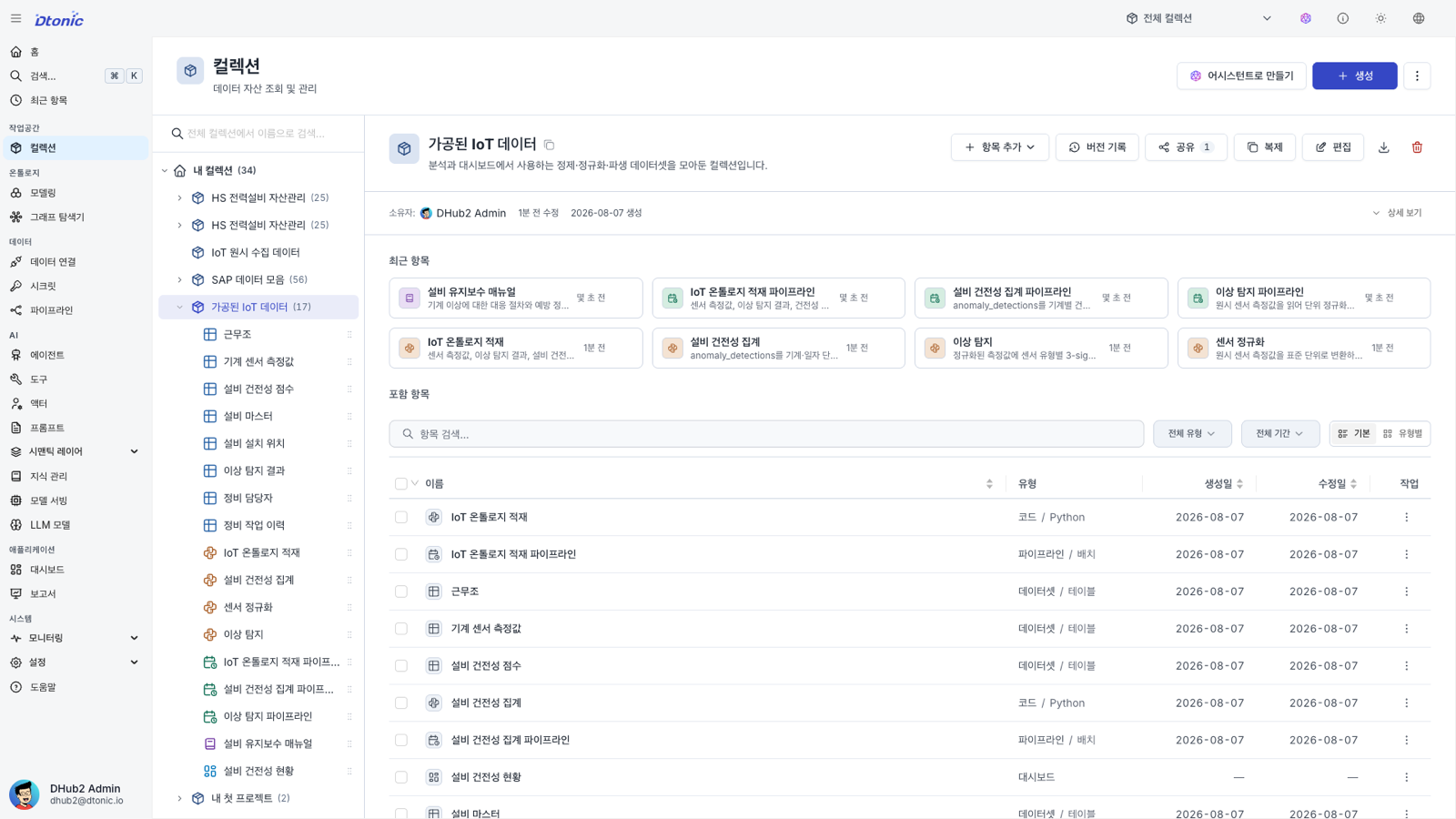Tick the 기계 센서 측정값 row checkbox
Screen dimensions: 1456x819
401,629
